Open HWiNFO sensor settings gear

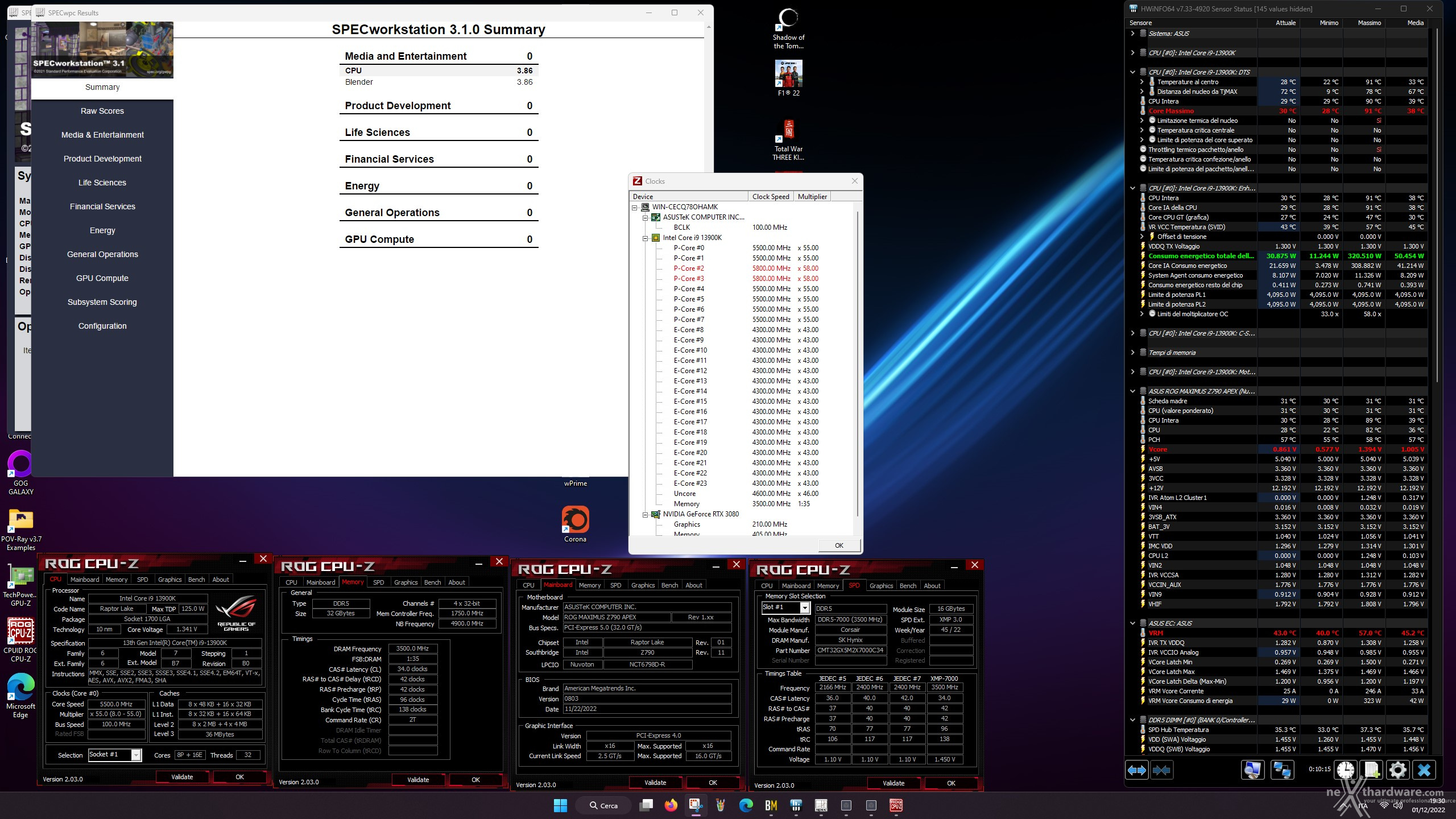(x=1398, y=770)
